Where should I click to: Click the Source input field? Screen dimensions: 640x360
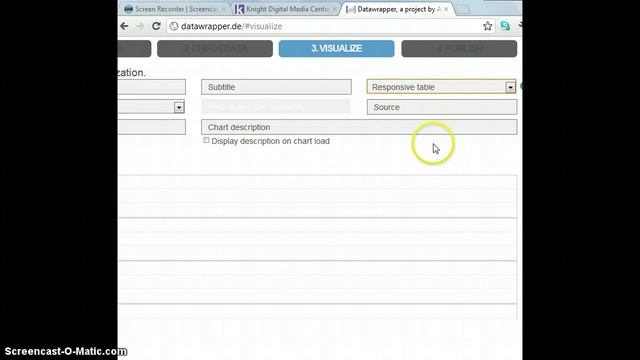tap(442, 107)
